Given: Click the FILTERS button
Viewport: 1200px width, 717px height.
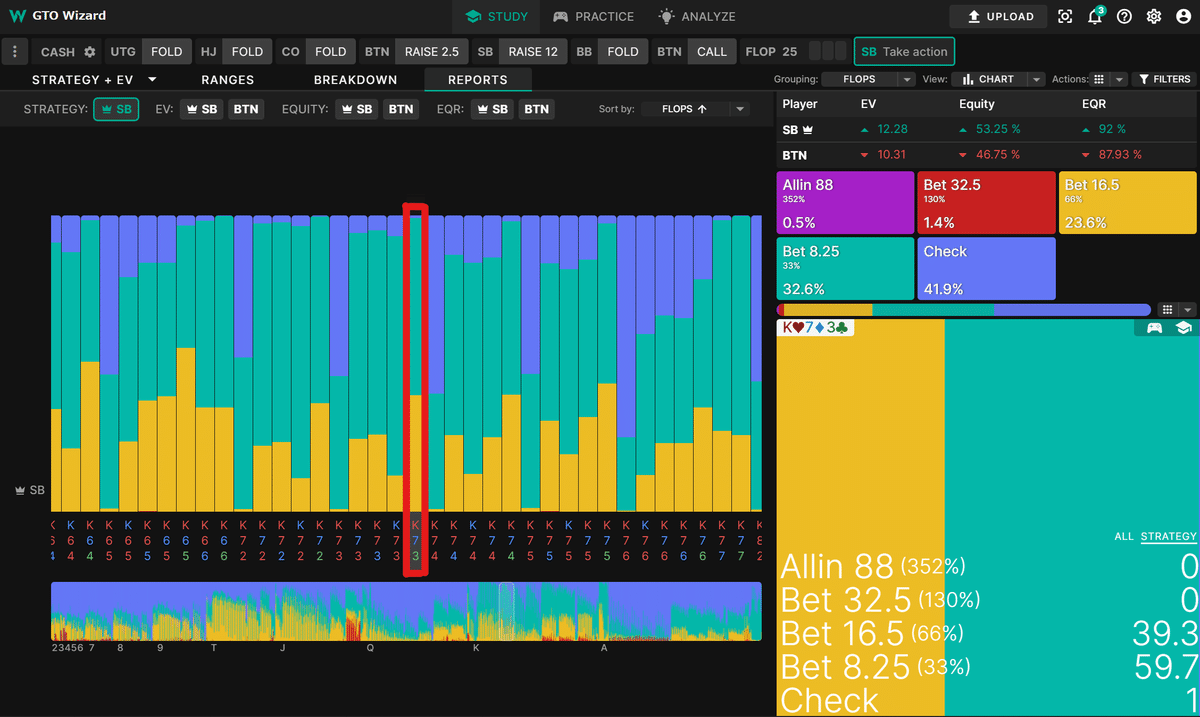Looking at the screenshot, I should point(1164,79).
